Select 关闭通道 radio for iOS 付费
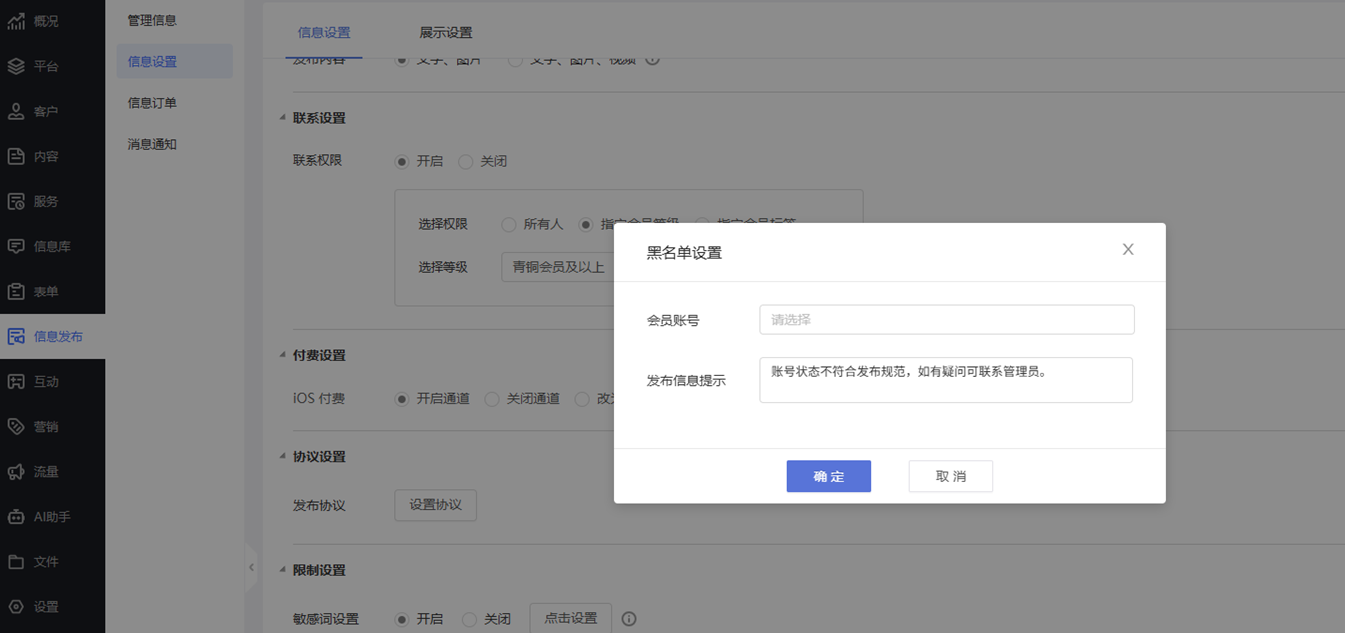1345x633 pixels. point(491,399)
